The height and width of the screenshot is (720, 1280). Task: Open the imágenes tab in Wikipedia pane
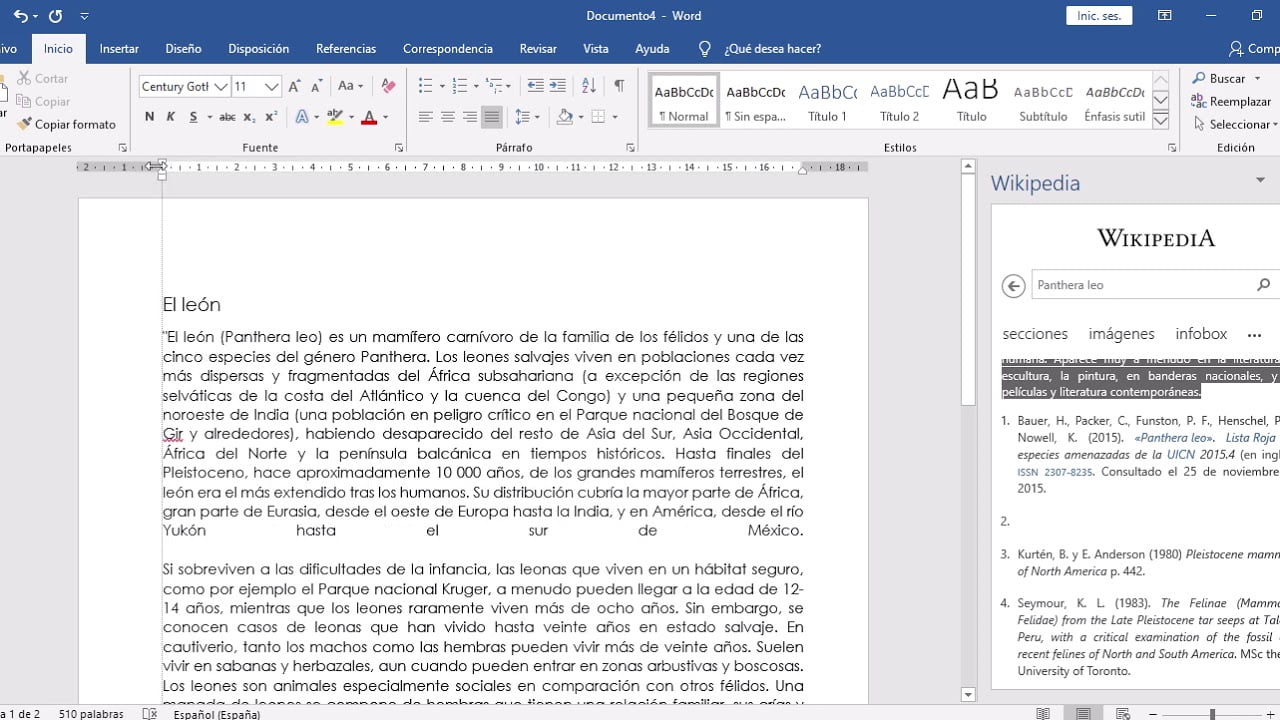[1122, 334]
